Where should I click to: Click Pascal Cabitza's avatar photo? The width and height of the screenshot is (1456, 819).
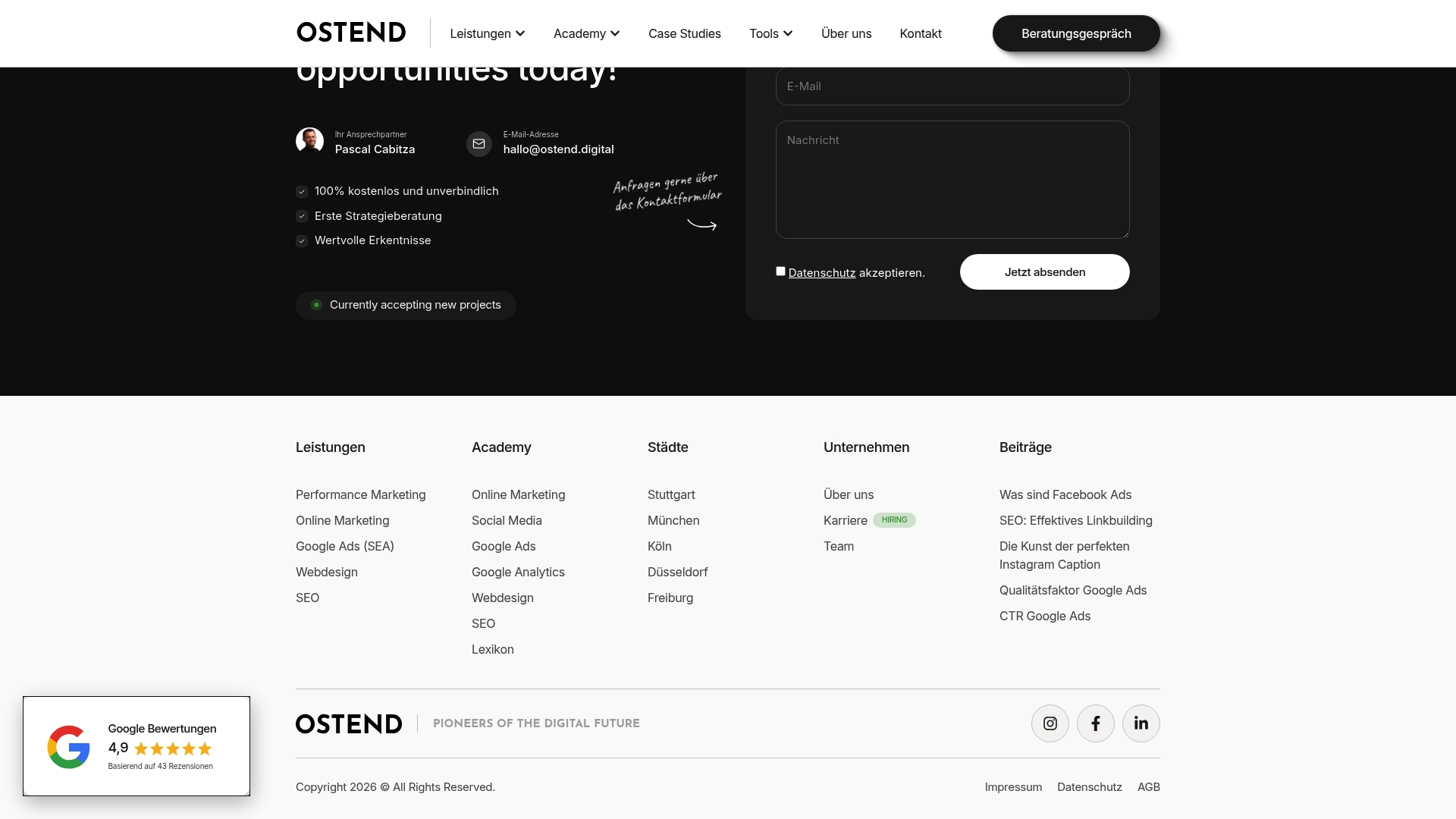(x=309, y=141)
